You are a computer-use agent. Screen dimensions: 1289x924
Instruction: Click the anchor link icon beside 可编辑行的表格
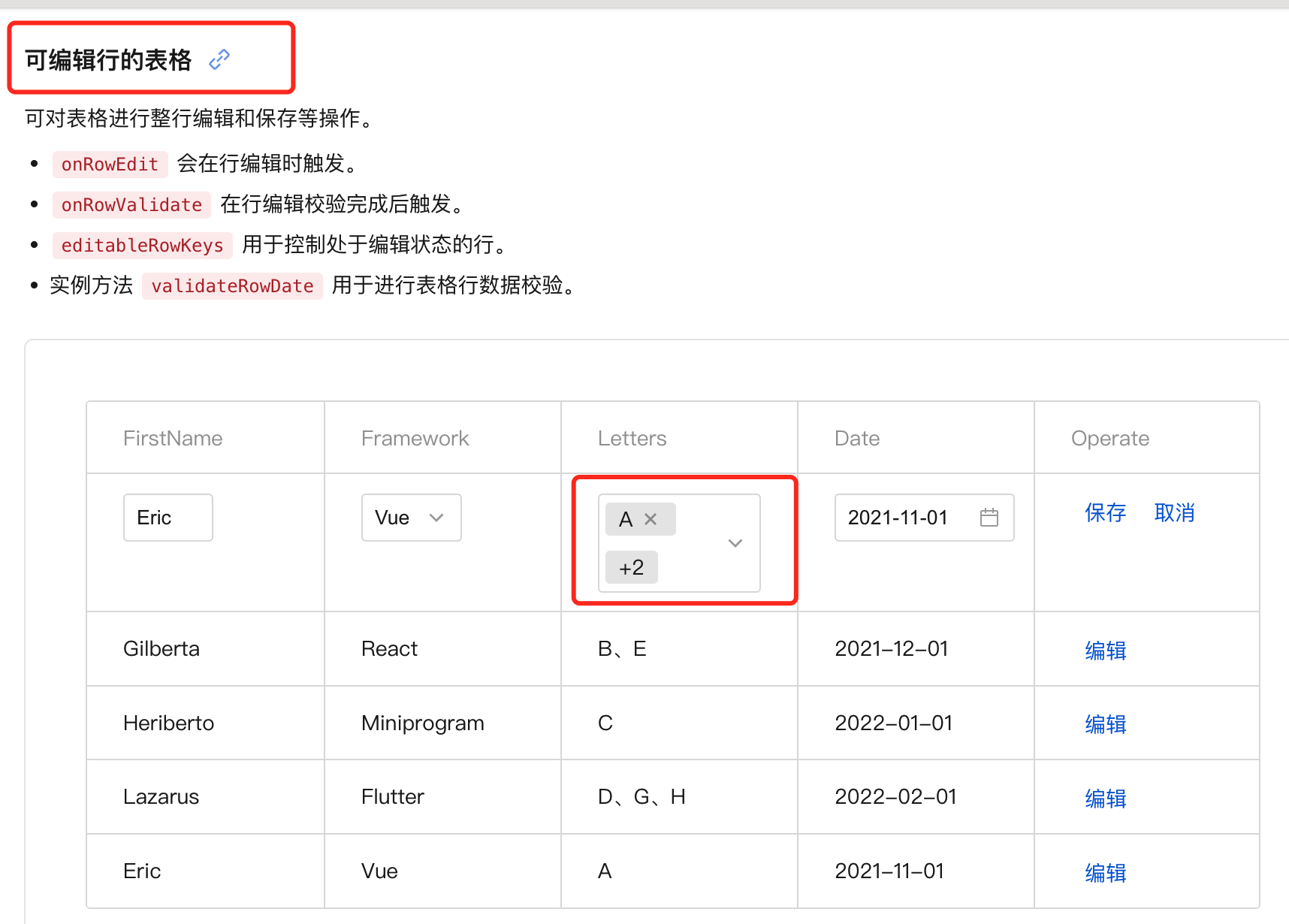(x=219, y=59)
